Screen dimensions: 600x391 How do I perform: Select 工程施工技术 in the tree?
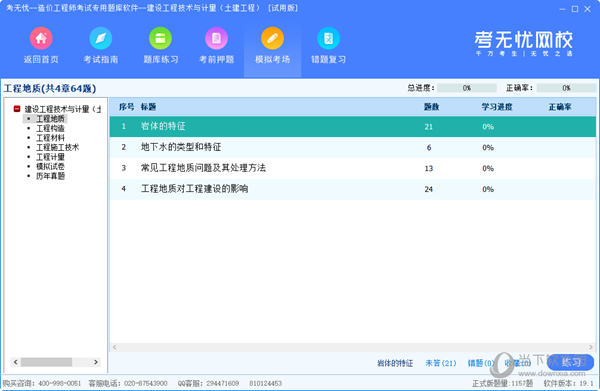tap(57, 147)
